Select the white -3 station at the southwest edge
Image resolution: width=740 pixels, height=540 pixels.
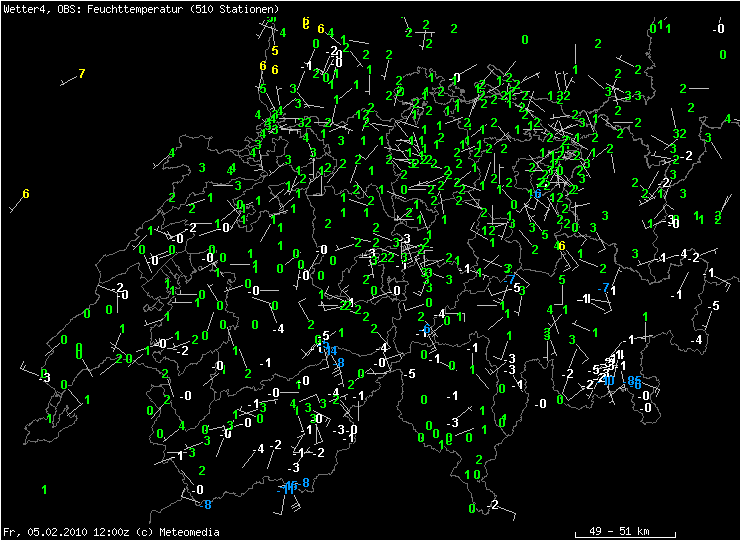tap(44, 378)
